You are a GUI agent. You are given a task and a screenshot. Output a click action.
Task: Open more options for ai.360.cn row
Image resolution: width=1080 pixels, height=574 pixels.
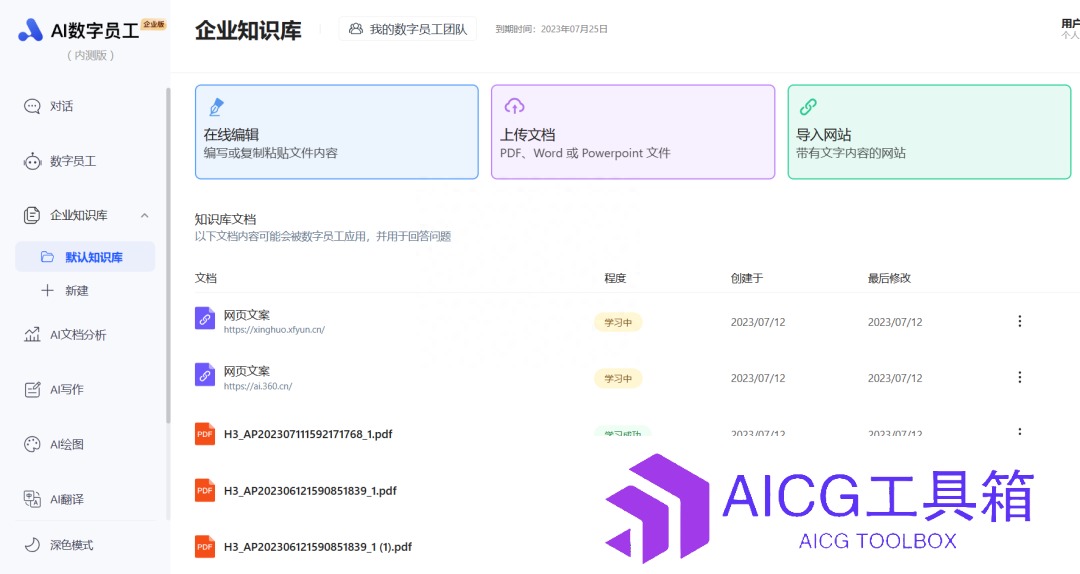(1019, 377)
